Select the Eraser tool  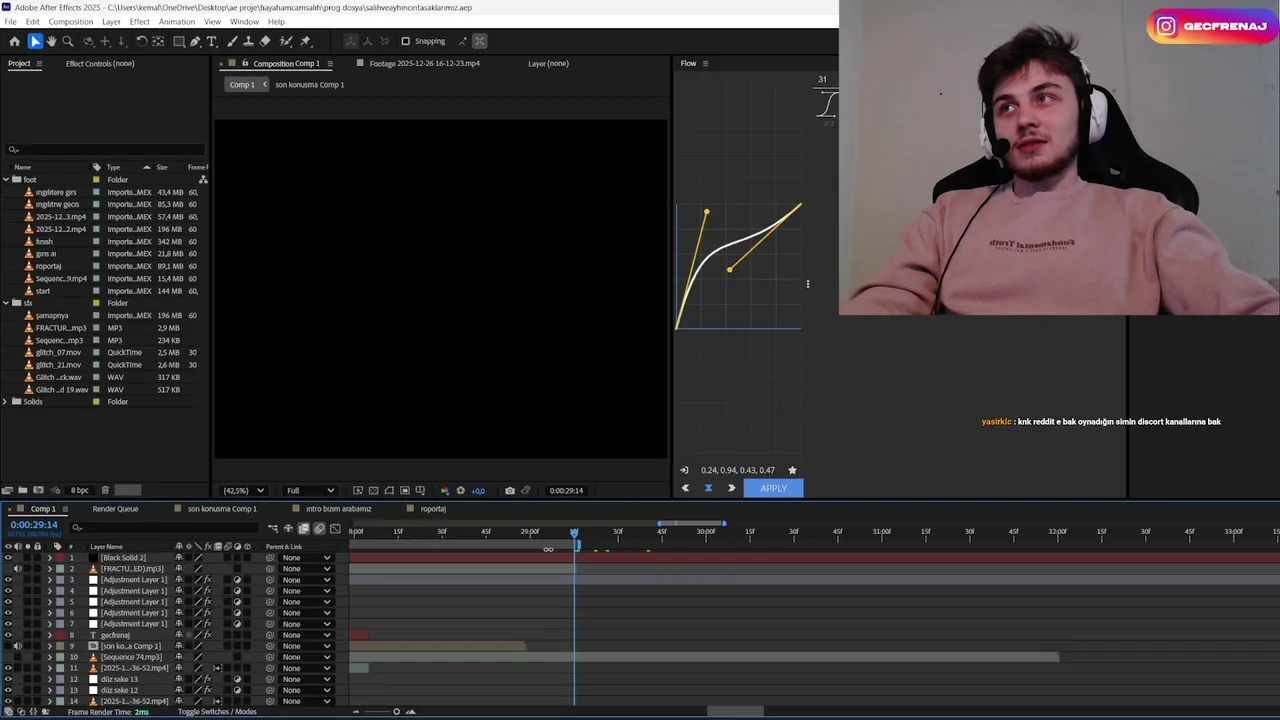[x=265, y=41]
